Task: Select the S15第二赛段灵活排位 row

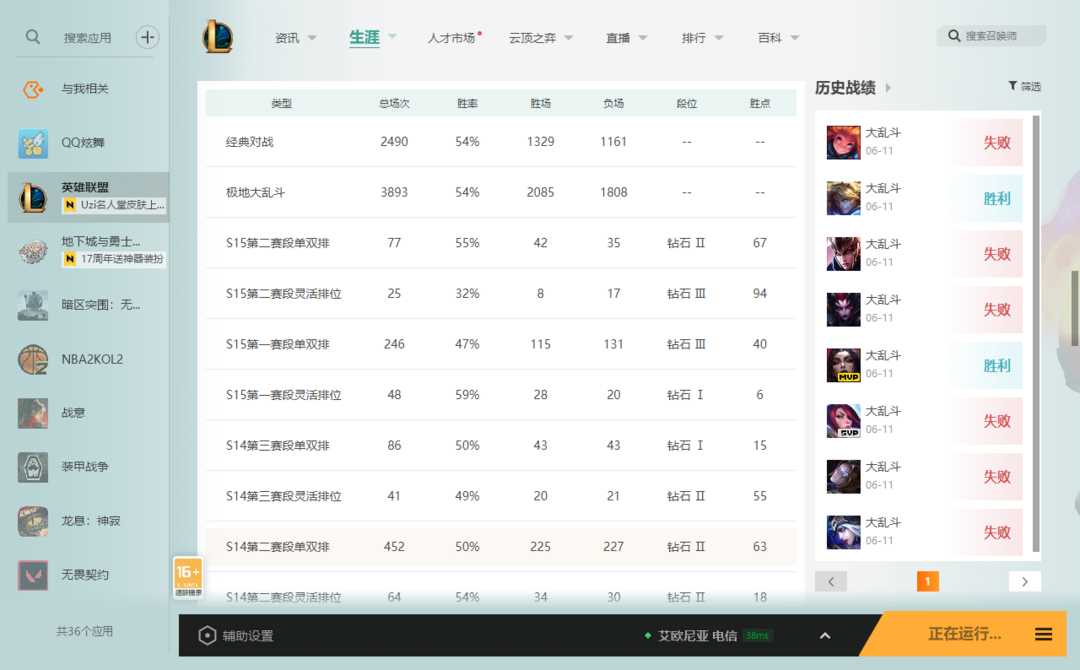Action: pyautogui.click(x=501, y=293)
